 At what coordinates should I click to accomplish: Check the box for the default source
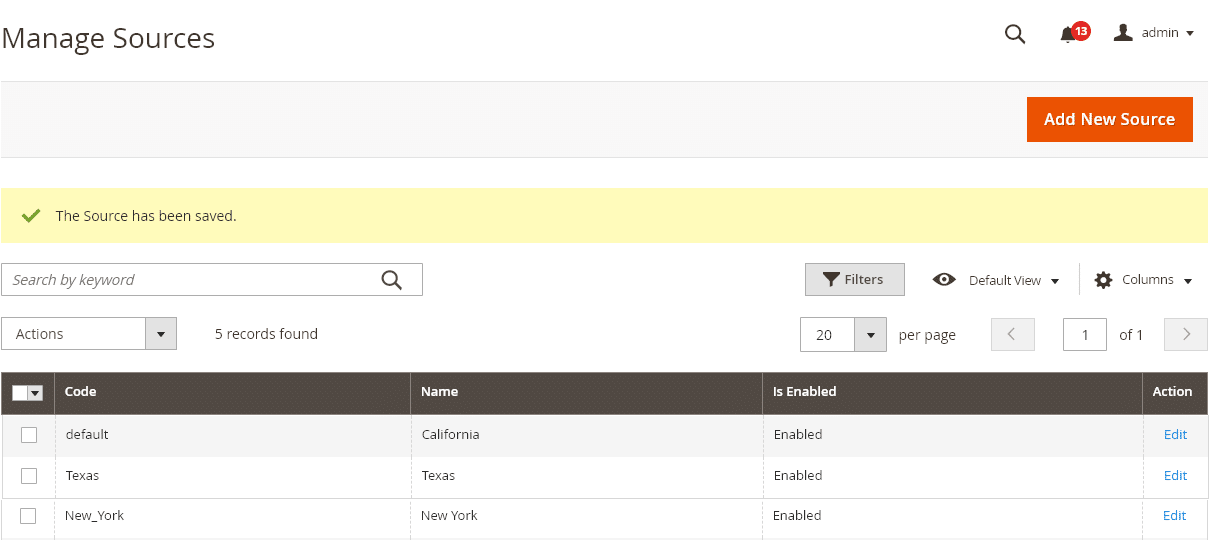tap(29, 434)
